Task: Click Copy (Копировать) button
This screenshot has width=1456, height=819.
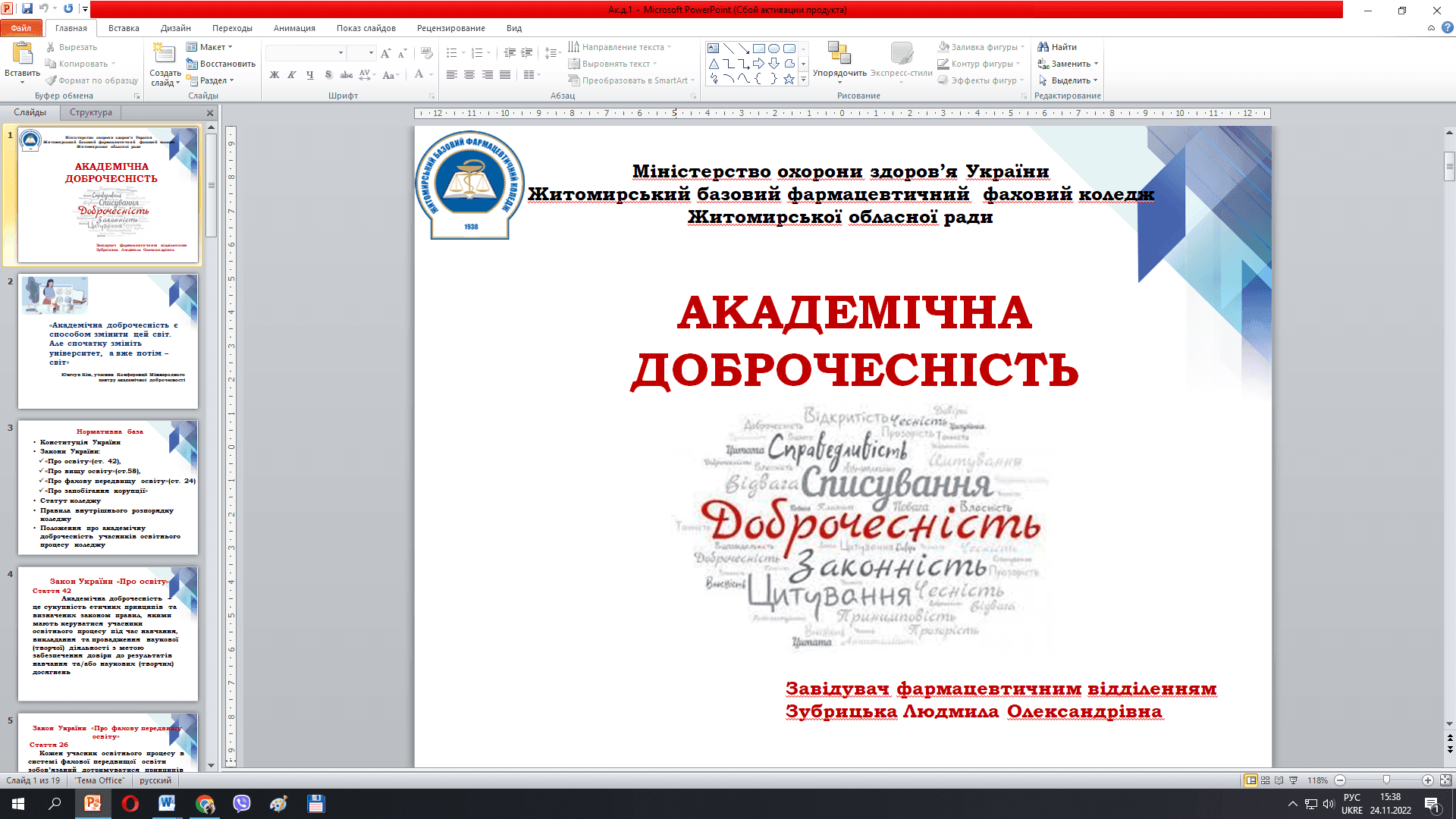Action: pyautogui.click(x=80, y=64)
